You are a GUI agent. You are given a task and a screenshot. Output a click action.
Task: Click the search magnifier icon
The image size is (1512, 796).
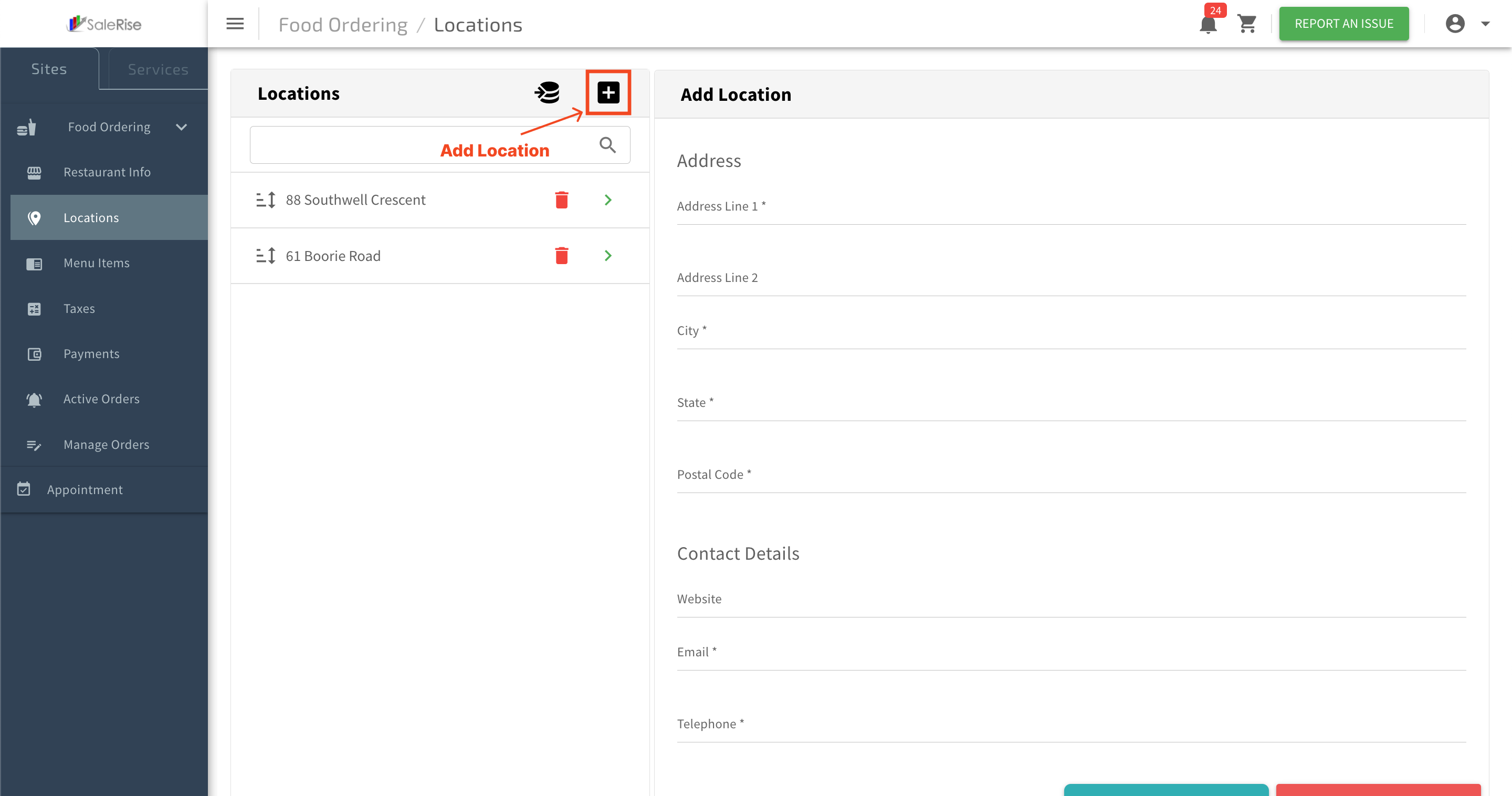pyautogui.click(x=607, y=145)
